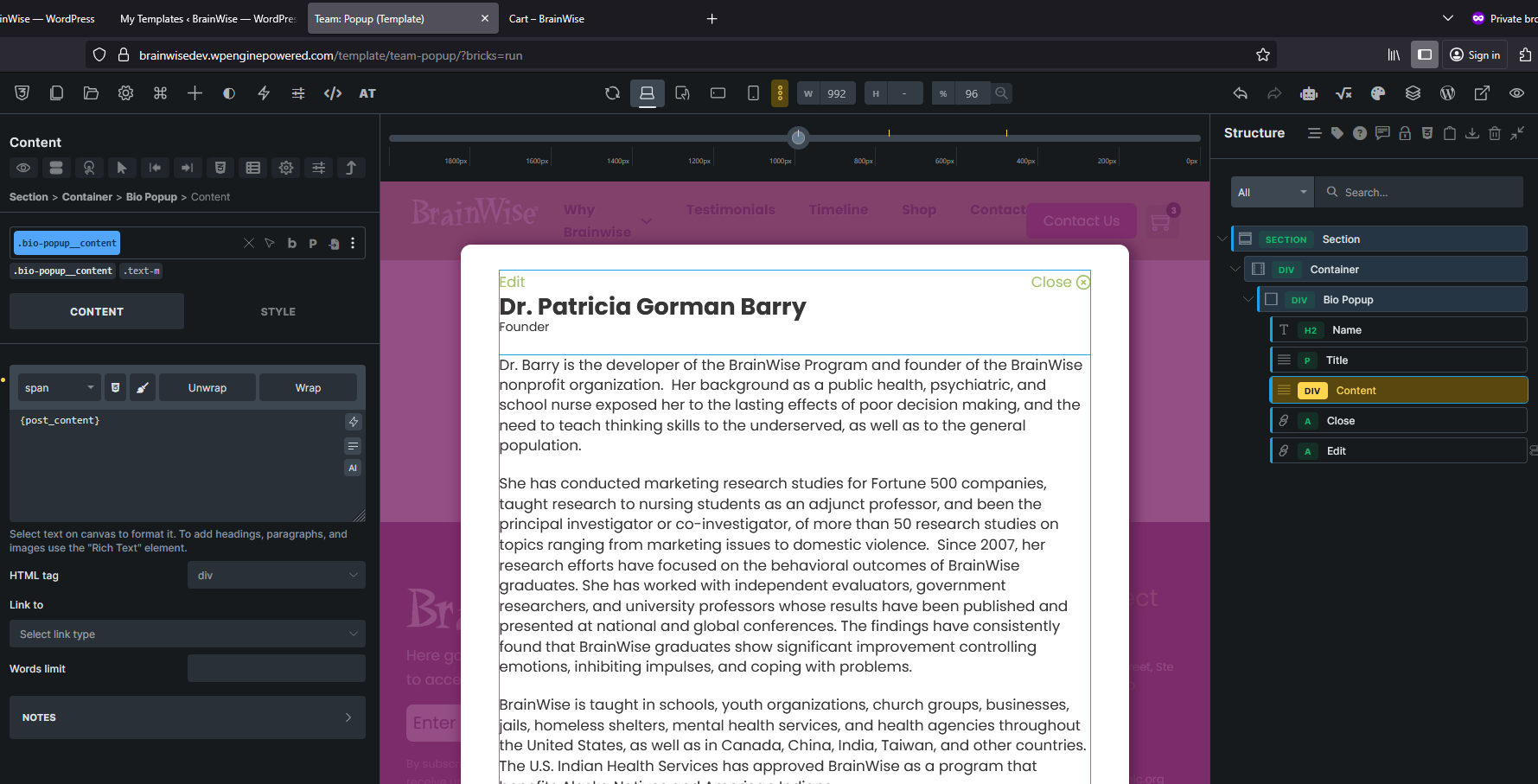Select the Close link structure item
The height and width of the screenshot is (784, 1538).
click(x=1399, y=420)
